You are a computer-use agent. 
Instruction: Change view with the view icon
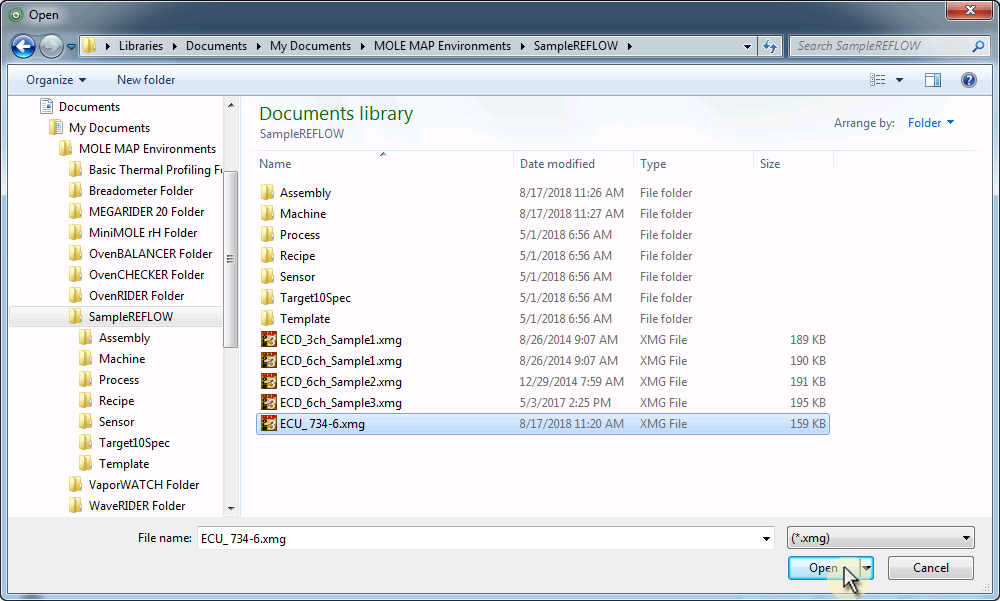click(x=878, y=80)
